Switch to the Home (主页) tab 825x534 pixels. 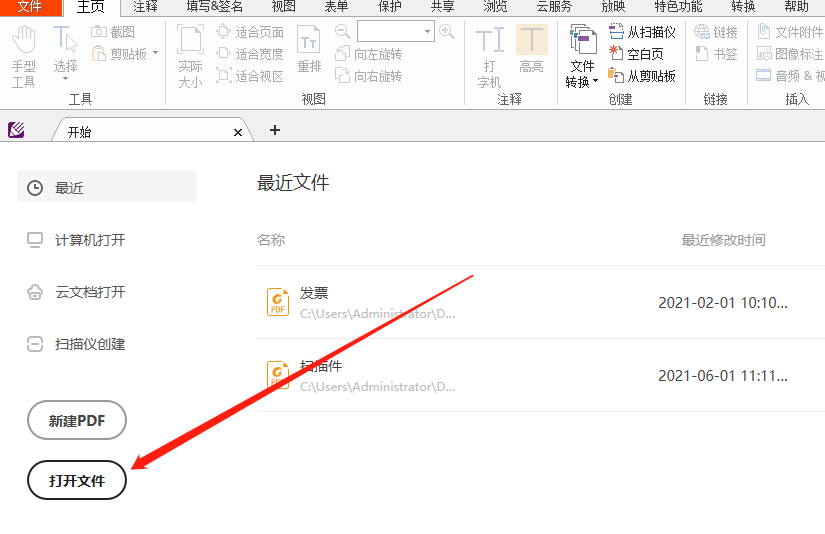tap(90, 7)
